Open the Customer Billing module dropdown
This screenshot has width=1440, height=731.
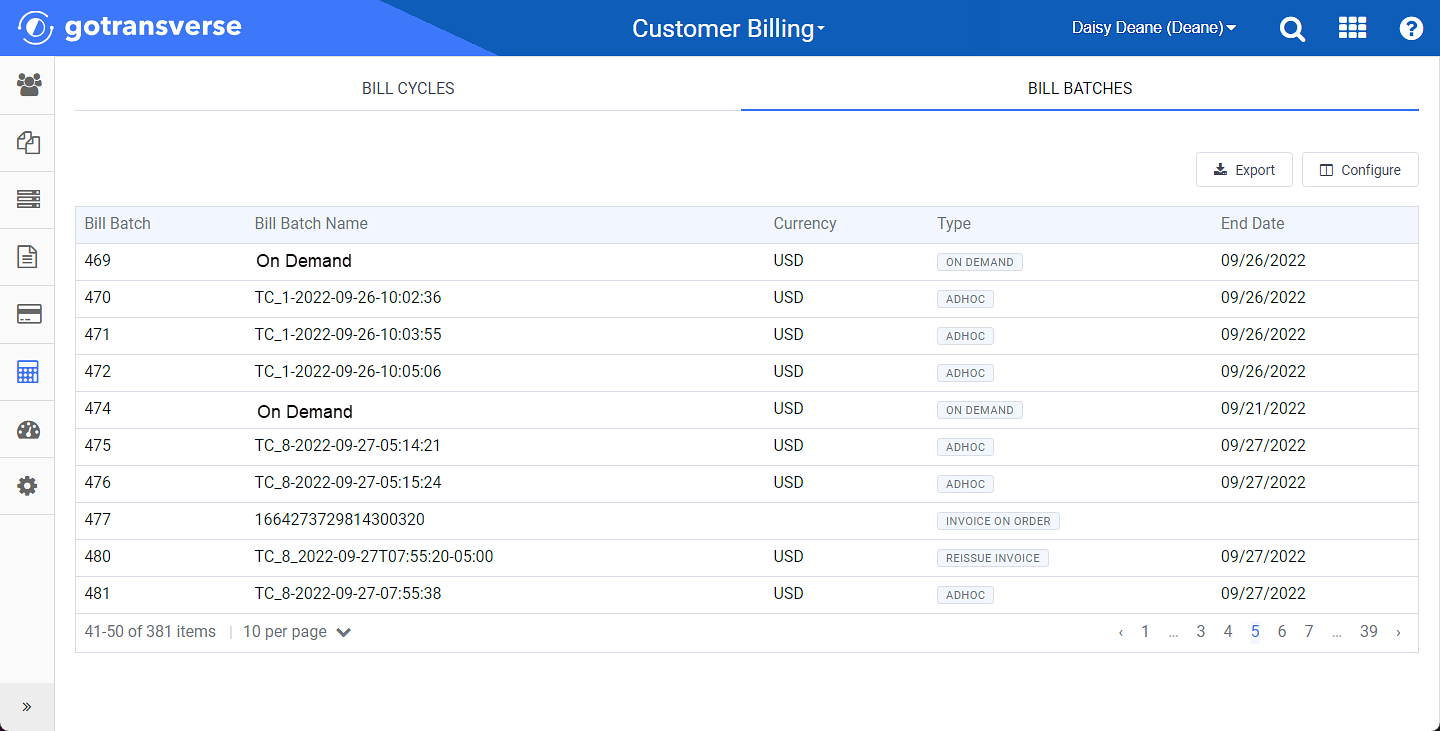[x=728, y=29]
